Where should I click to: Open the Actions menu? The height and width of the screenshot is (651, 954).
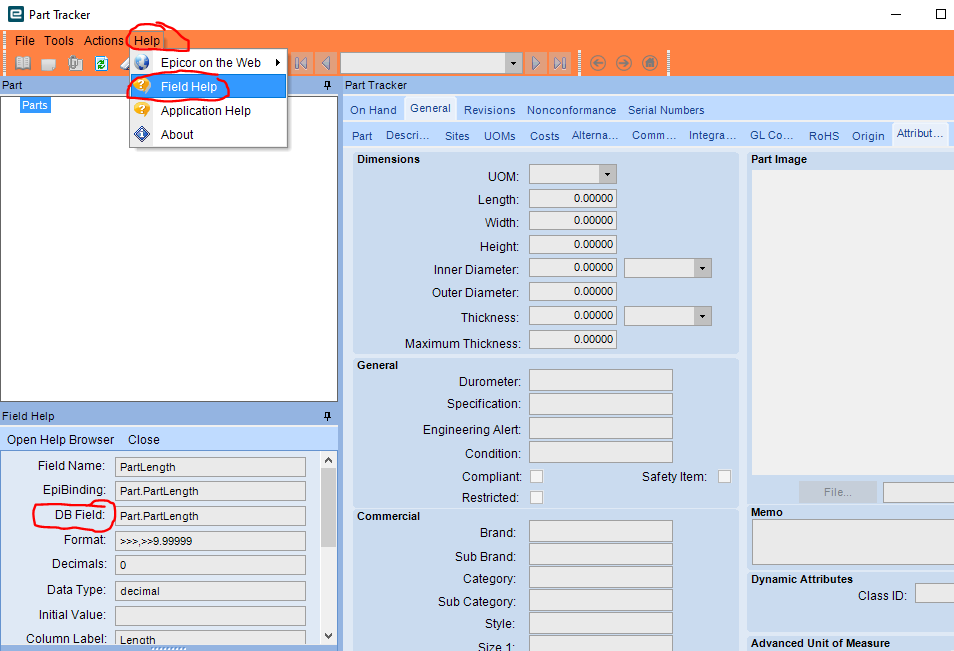click(103, 41)
